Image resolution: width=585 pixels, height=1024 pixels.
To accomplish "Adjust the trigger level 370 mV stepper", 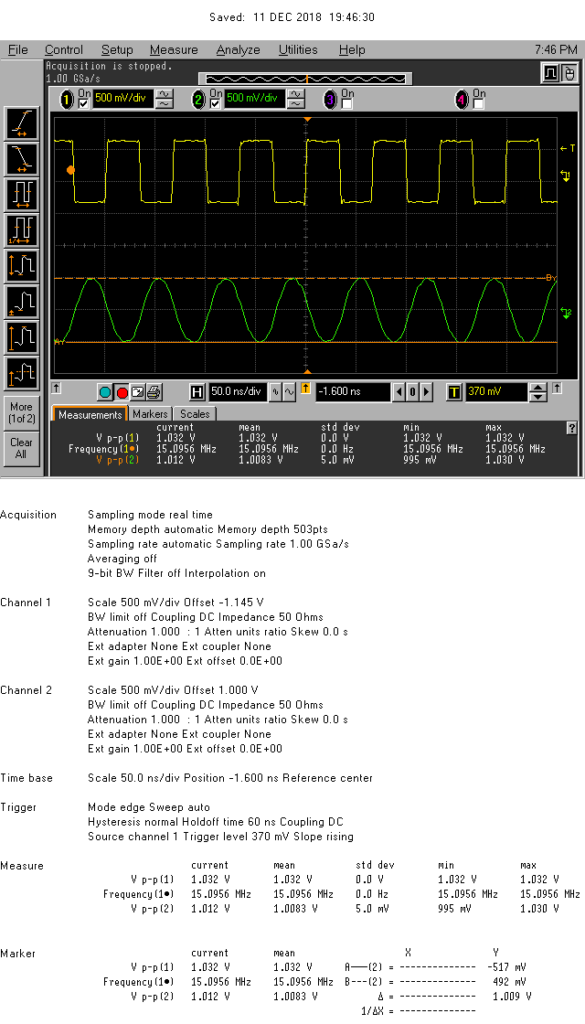I will 537,392.
